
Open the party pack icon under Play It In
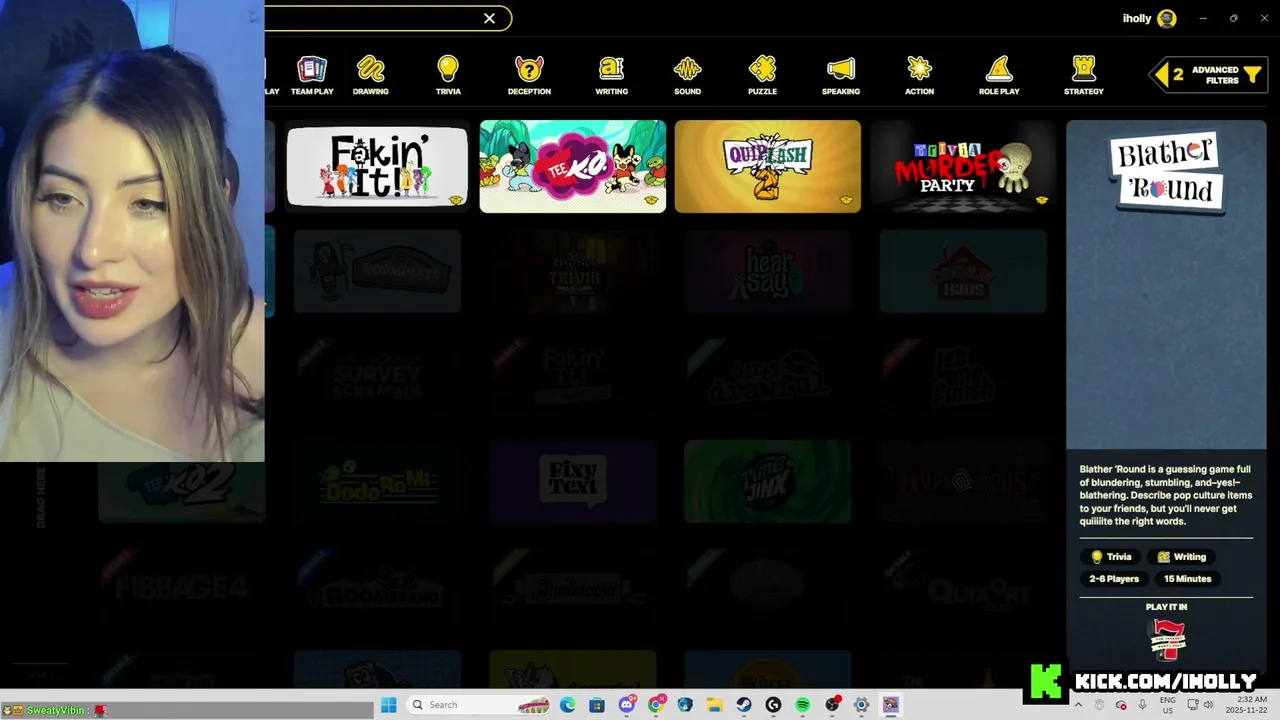[x=1167, y=639]
